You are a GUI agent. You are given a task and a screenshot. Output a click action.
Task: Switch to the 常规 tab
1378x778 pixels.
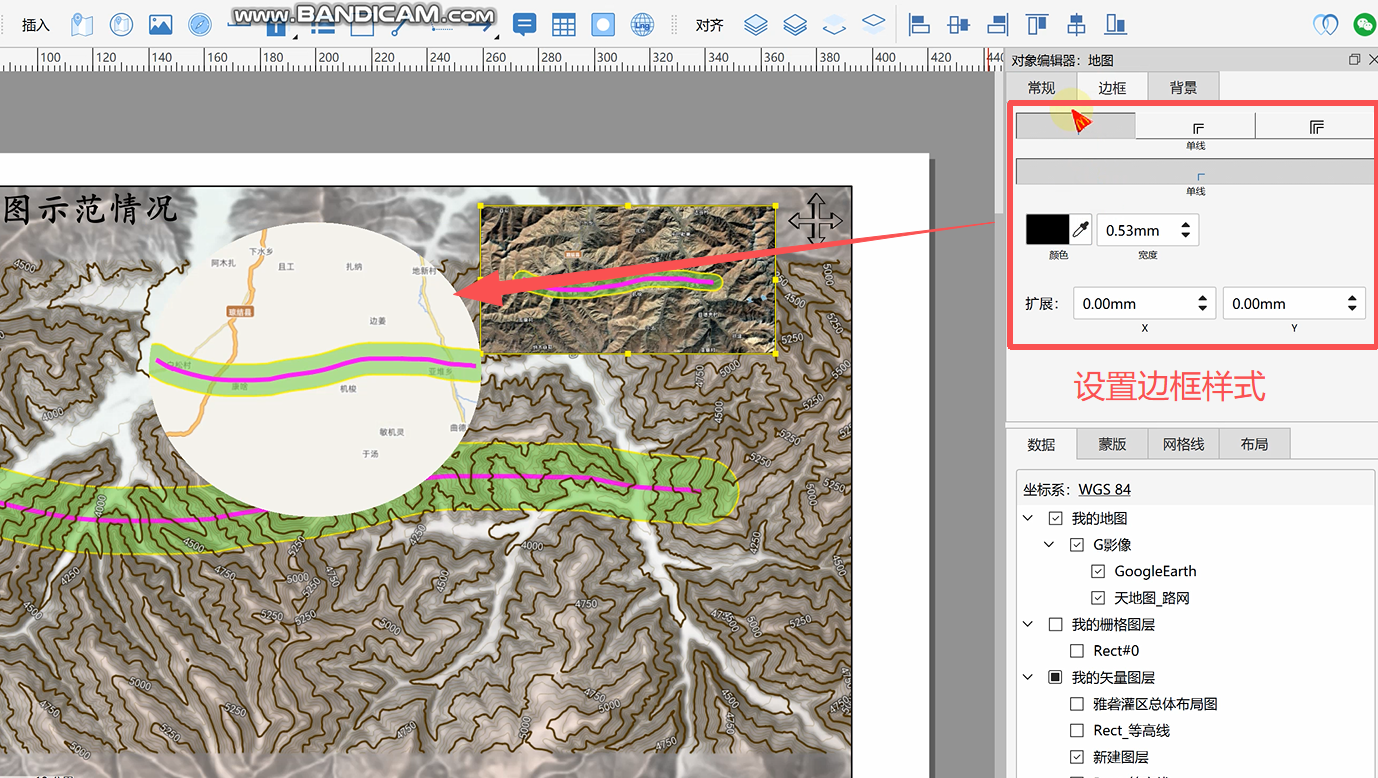(x=1041, y=88)
